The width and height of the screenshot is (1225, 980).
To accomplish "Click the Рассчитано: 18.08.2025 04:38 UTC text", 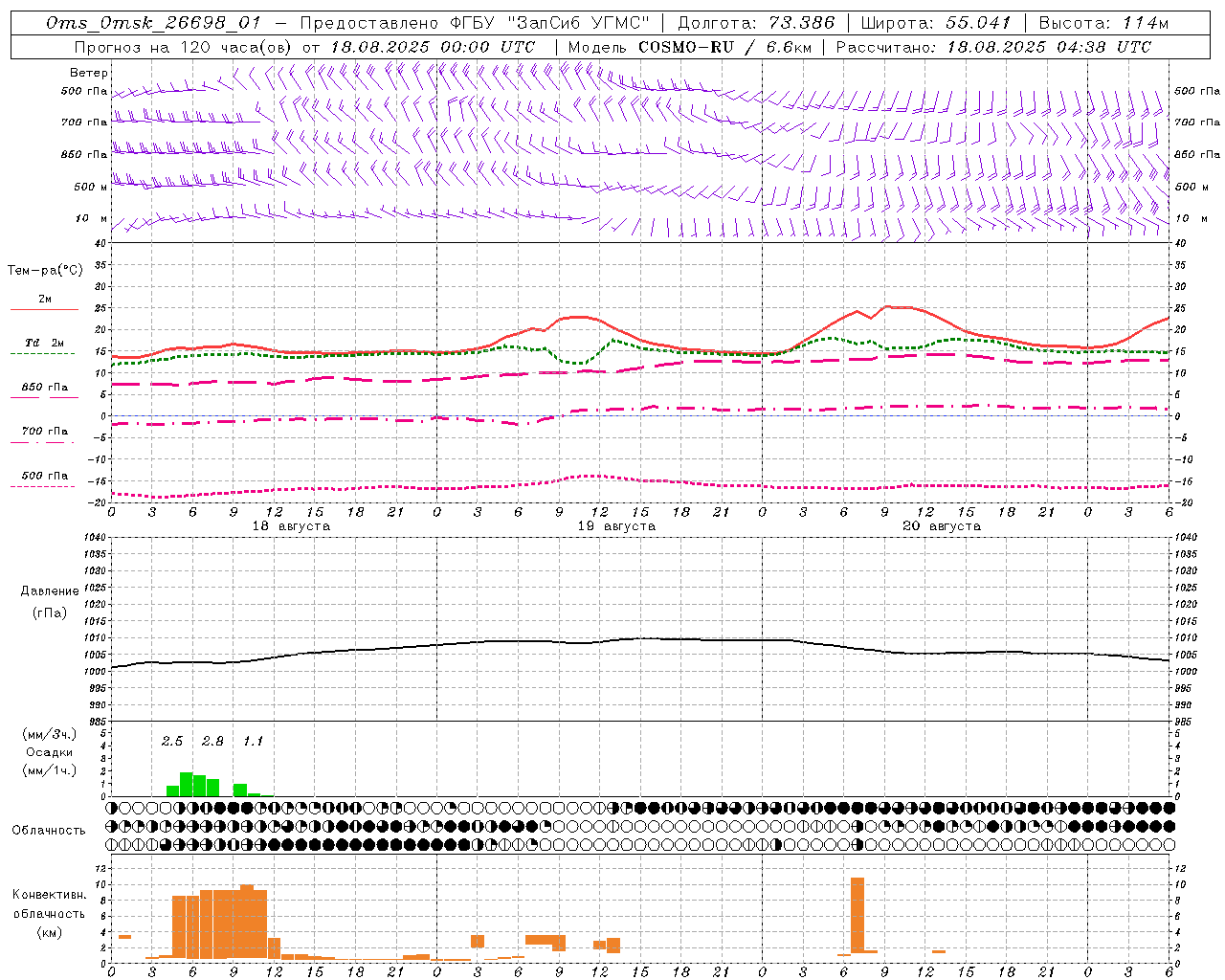I will (x=993, y=47).
